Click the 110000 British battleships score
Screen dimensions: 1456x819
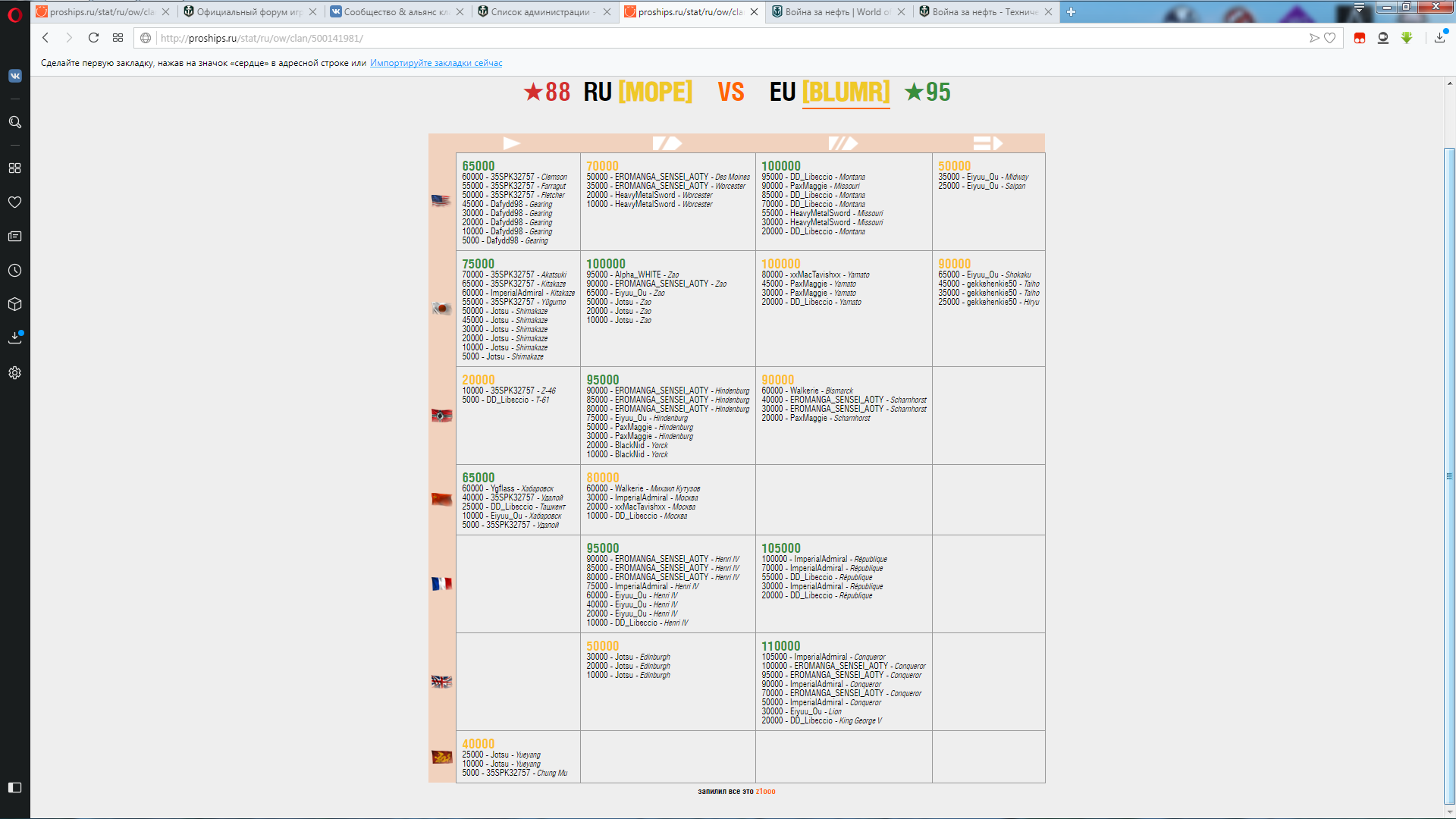click(x=780, y=646)
